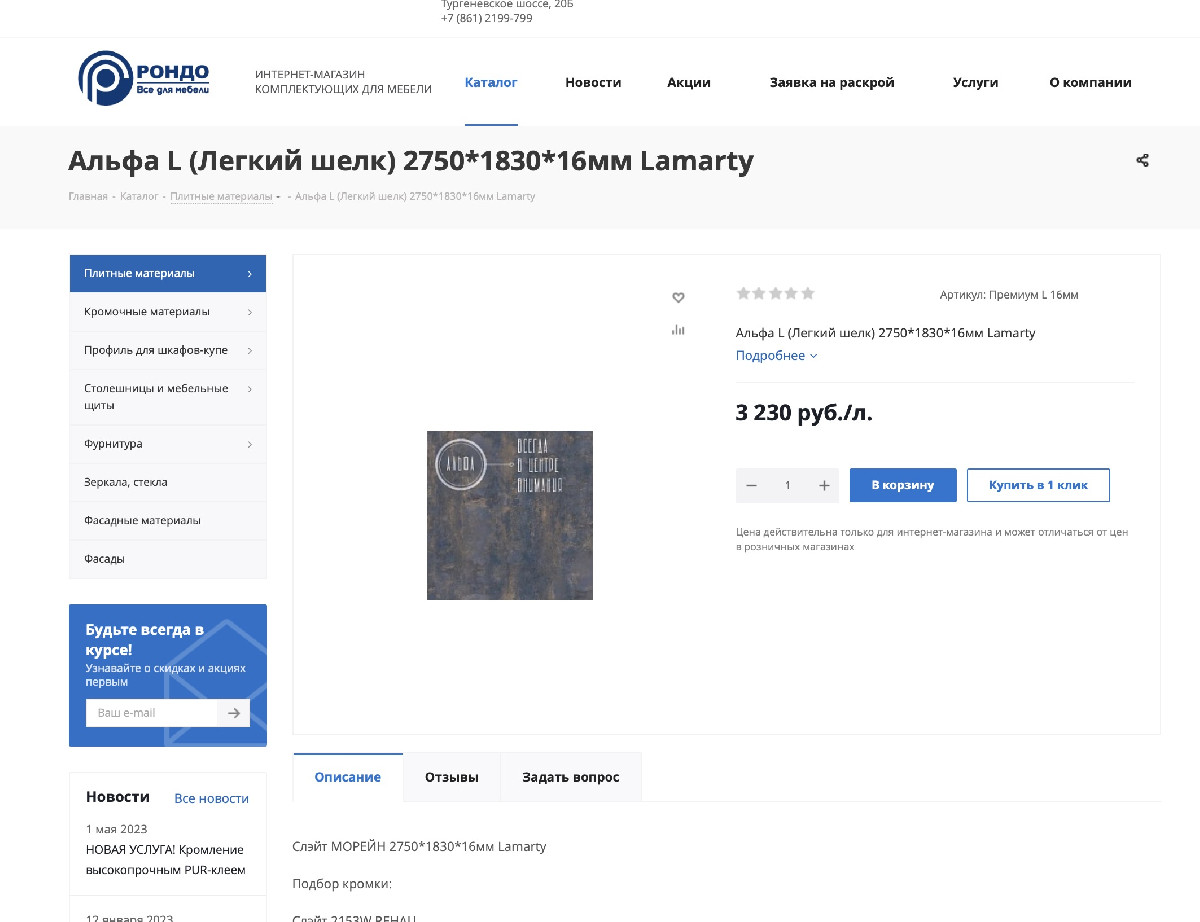The height and width of the screenshot is (922, 1200).
Task: Click the Ваш e-mail input field
Action: click(152, 713)
